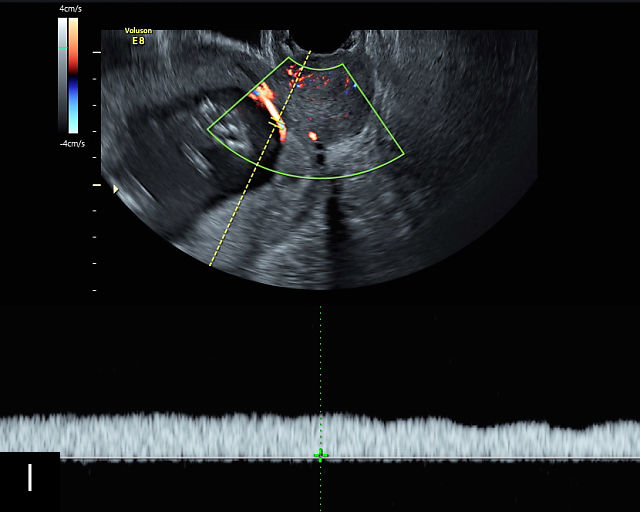Image resolution: width=640 pixels, height=512 pixels.
Task: Click the -4cm/s lower velocity label
Action: tap(71, 143)
